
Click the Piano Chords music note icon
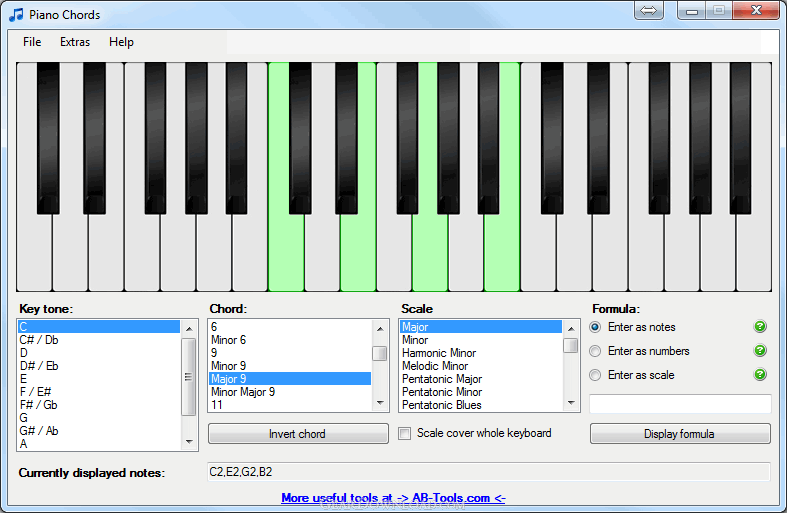[16, 15]
